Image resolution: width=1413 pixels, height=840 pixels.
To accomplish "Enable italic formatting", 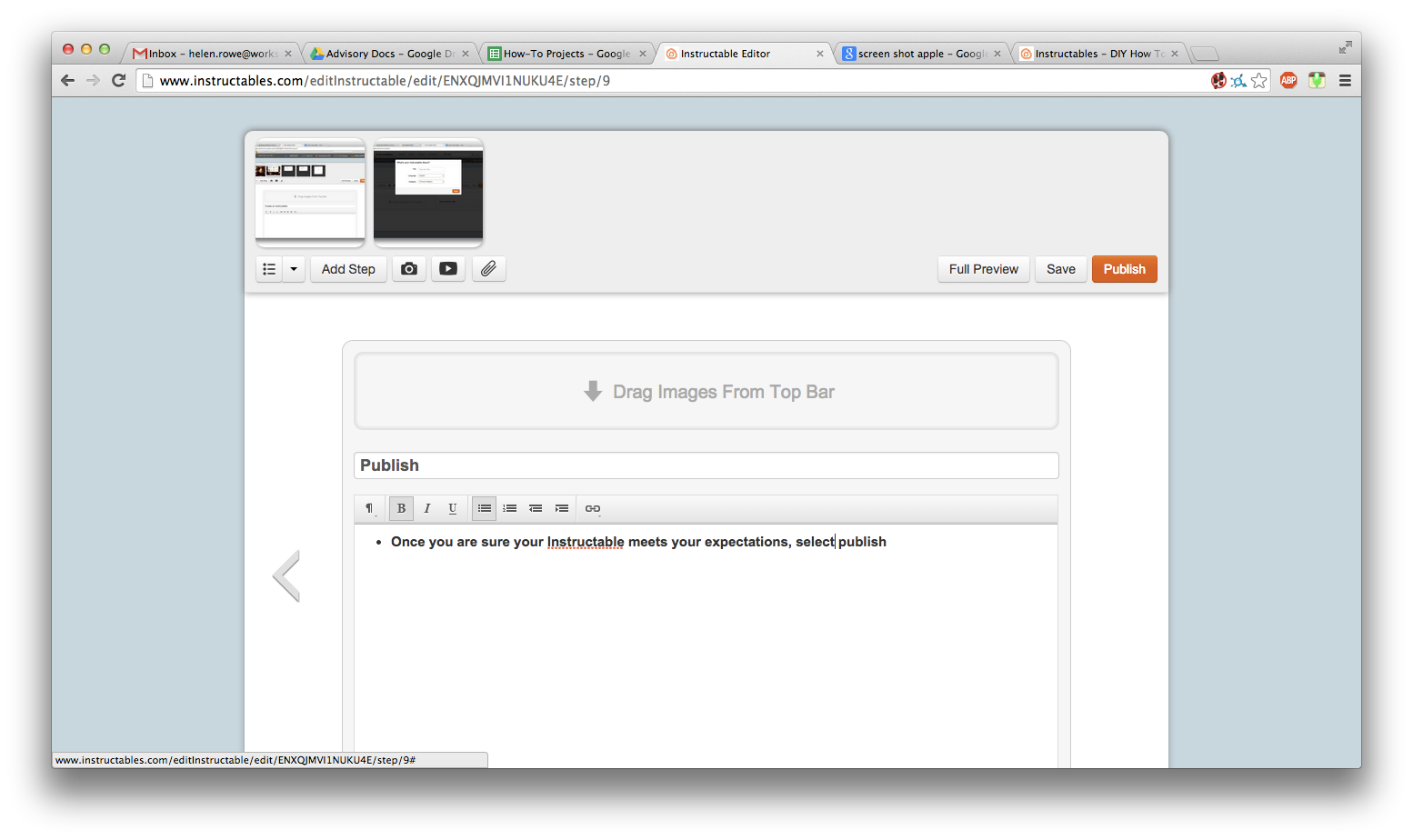I will pyautogui.click(x=426, y=508).
